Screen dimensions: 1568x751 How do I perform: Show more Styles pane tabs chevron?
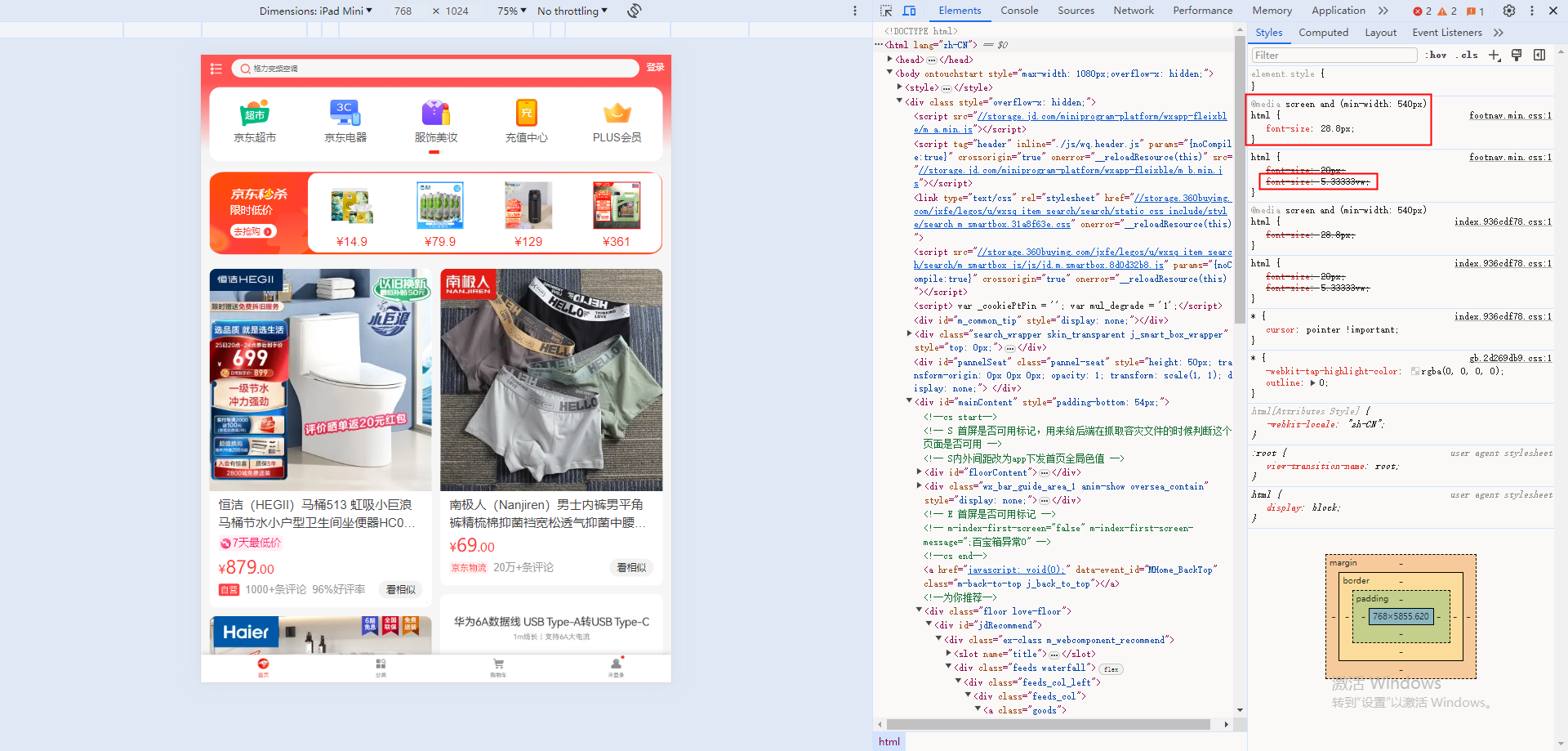pyautogui.click(x=1499, y=33)
